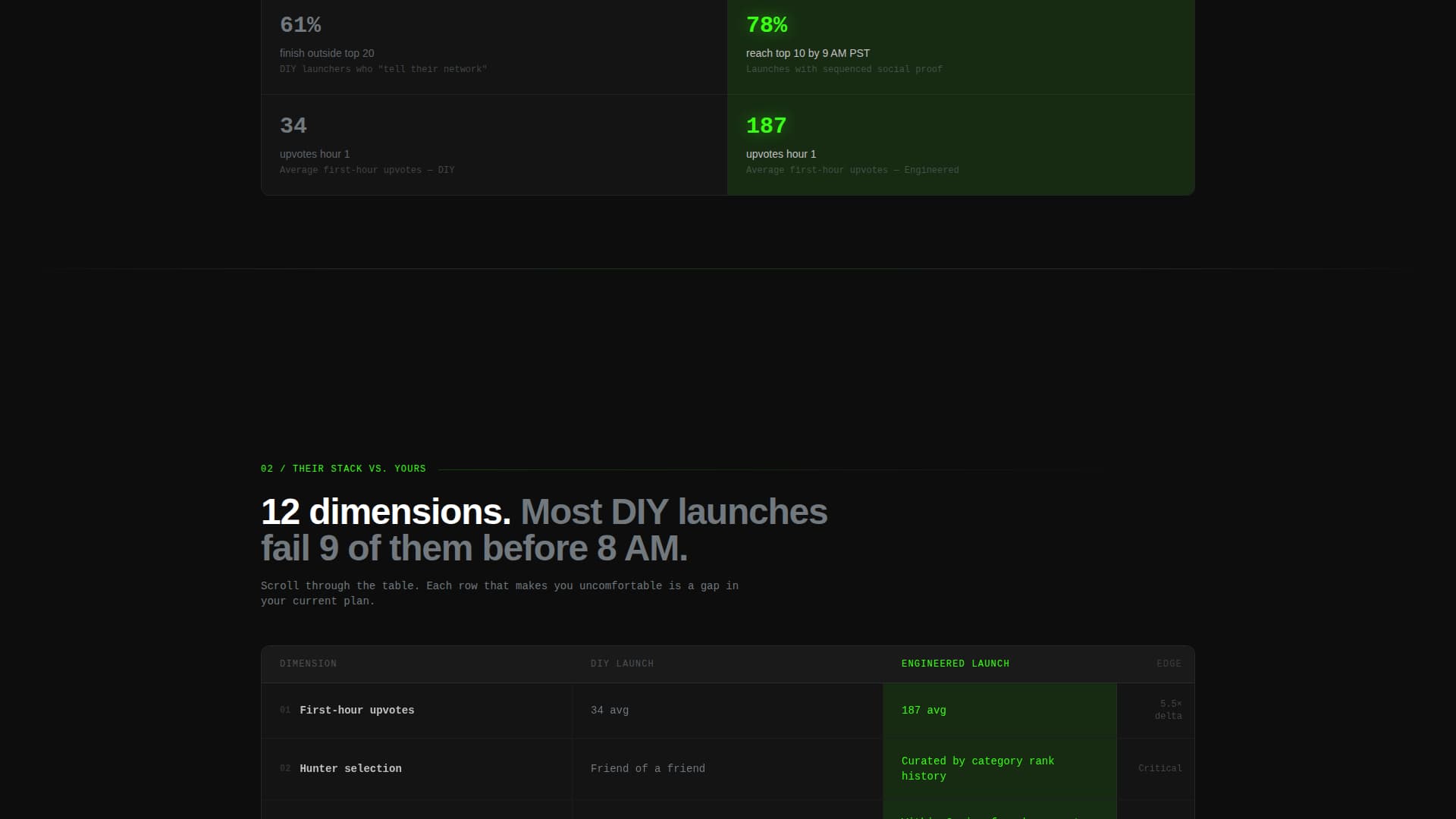Click the '34 avg' table cell
The height and width of the screenshot is (819, 1456).
coord(610,711)
